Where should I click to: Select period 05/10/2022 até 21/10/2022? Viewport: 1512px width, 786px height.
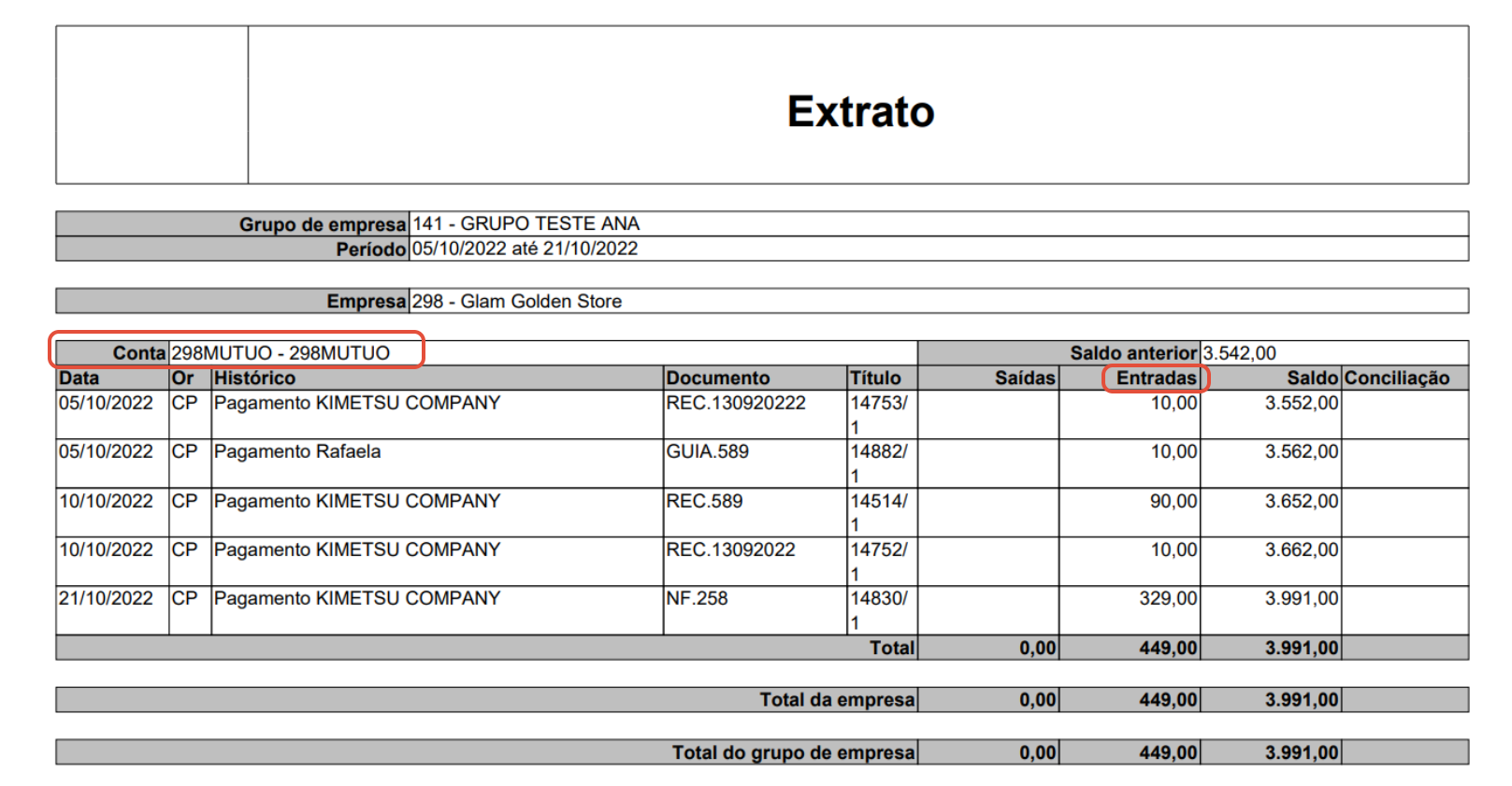tap(525, 249)
